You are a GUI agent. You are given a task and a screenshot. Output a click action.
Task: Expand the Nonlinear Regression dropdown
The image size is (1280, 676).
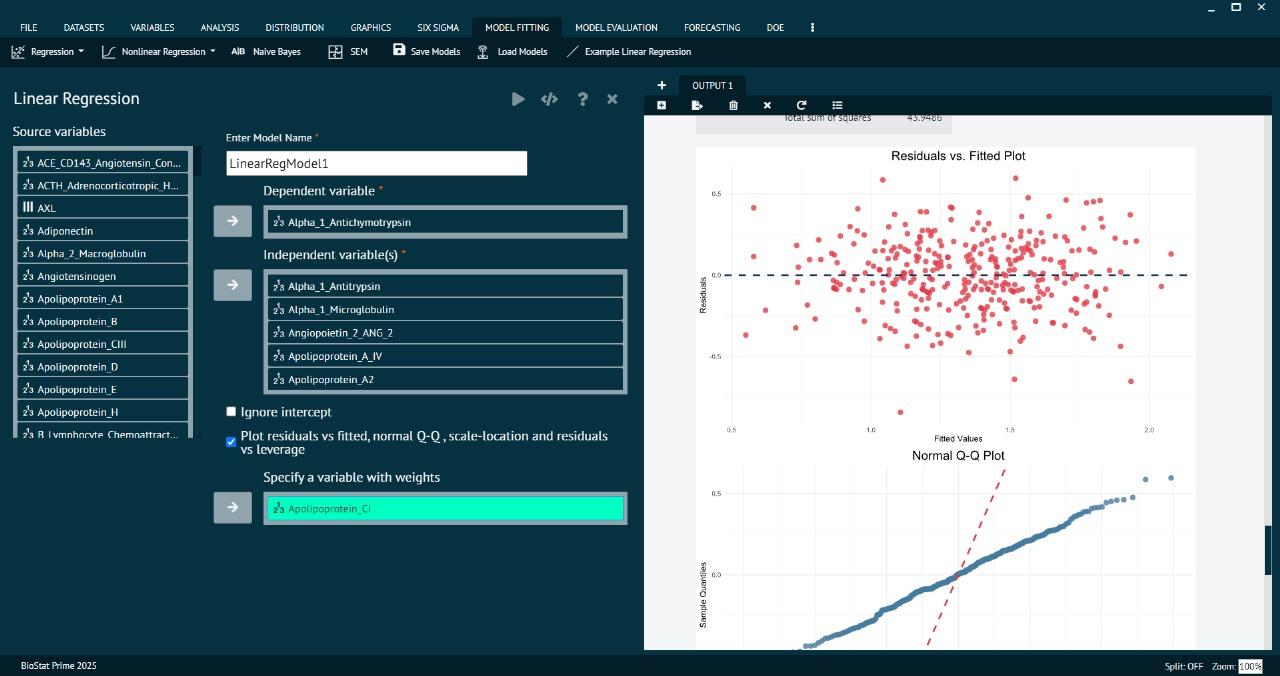162,51
